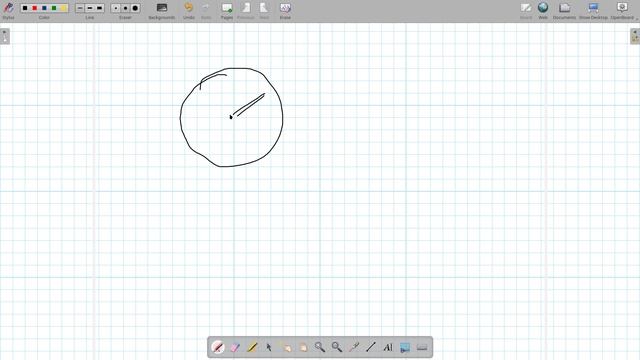Pick the black pen color
This screenshot has height=360, width=640.
(x=25, y=8)
